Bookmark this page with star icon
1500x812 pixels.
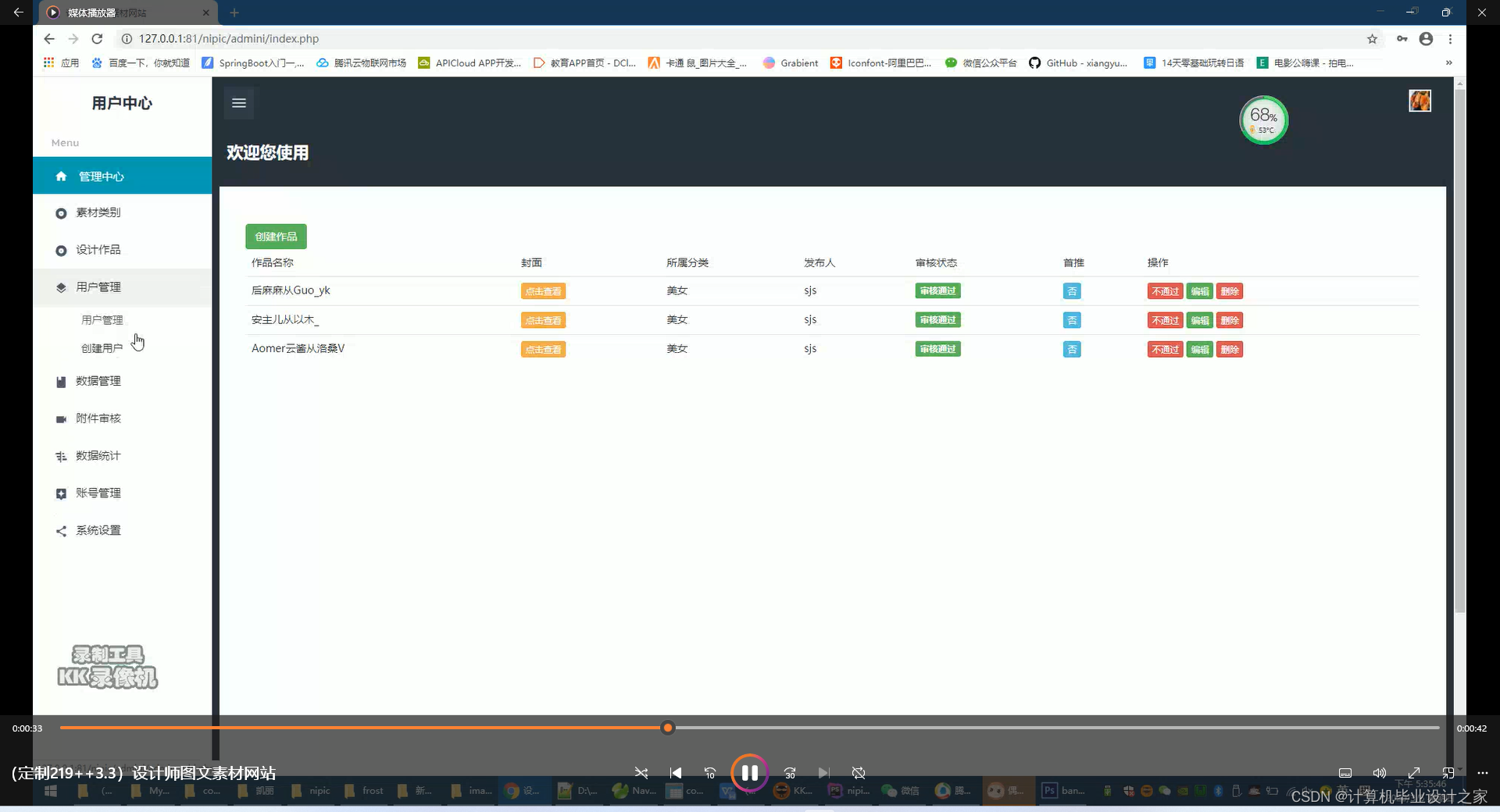1372,39
